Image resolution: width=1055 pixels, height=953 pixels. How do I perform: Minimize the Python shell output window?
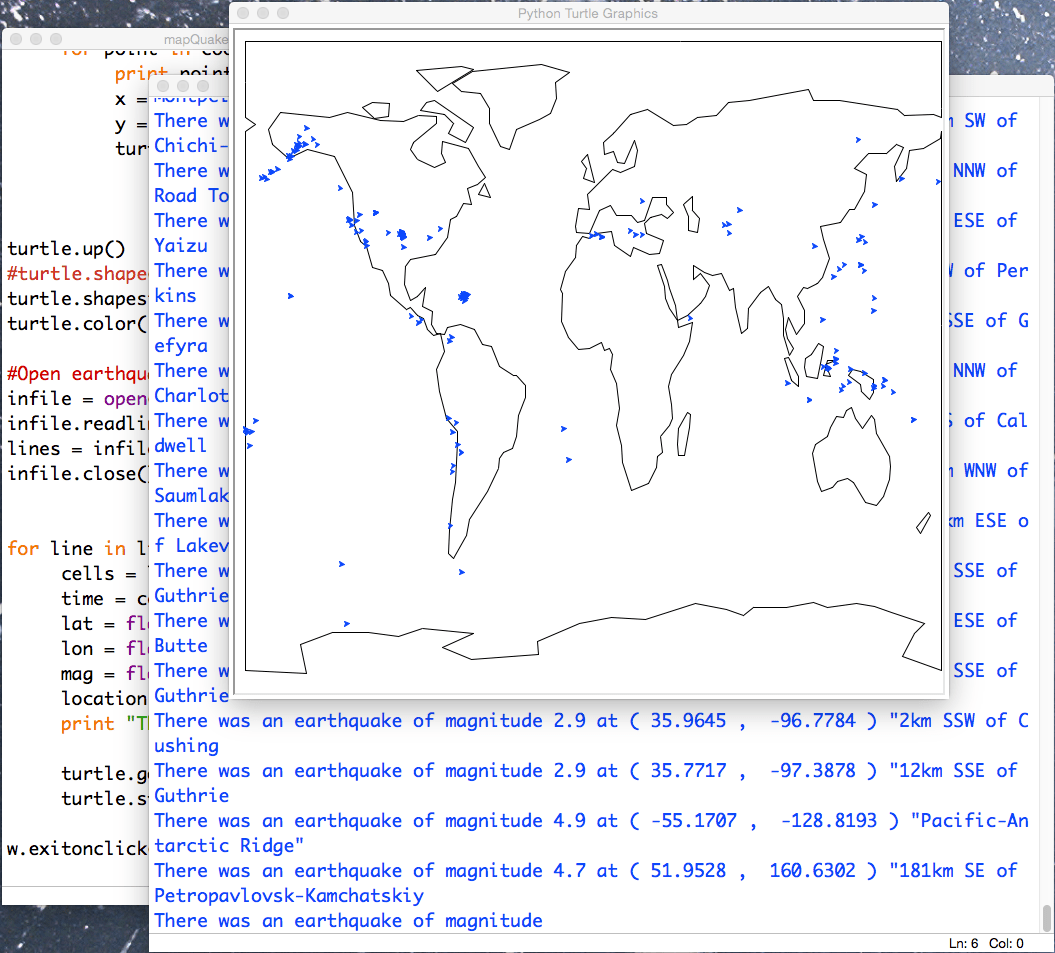point(183,86)
